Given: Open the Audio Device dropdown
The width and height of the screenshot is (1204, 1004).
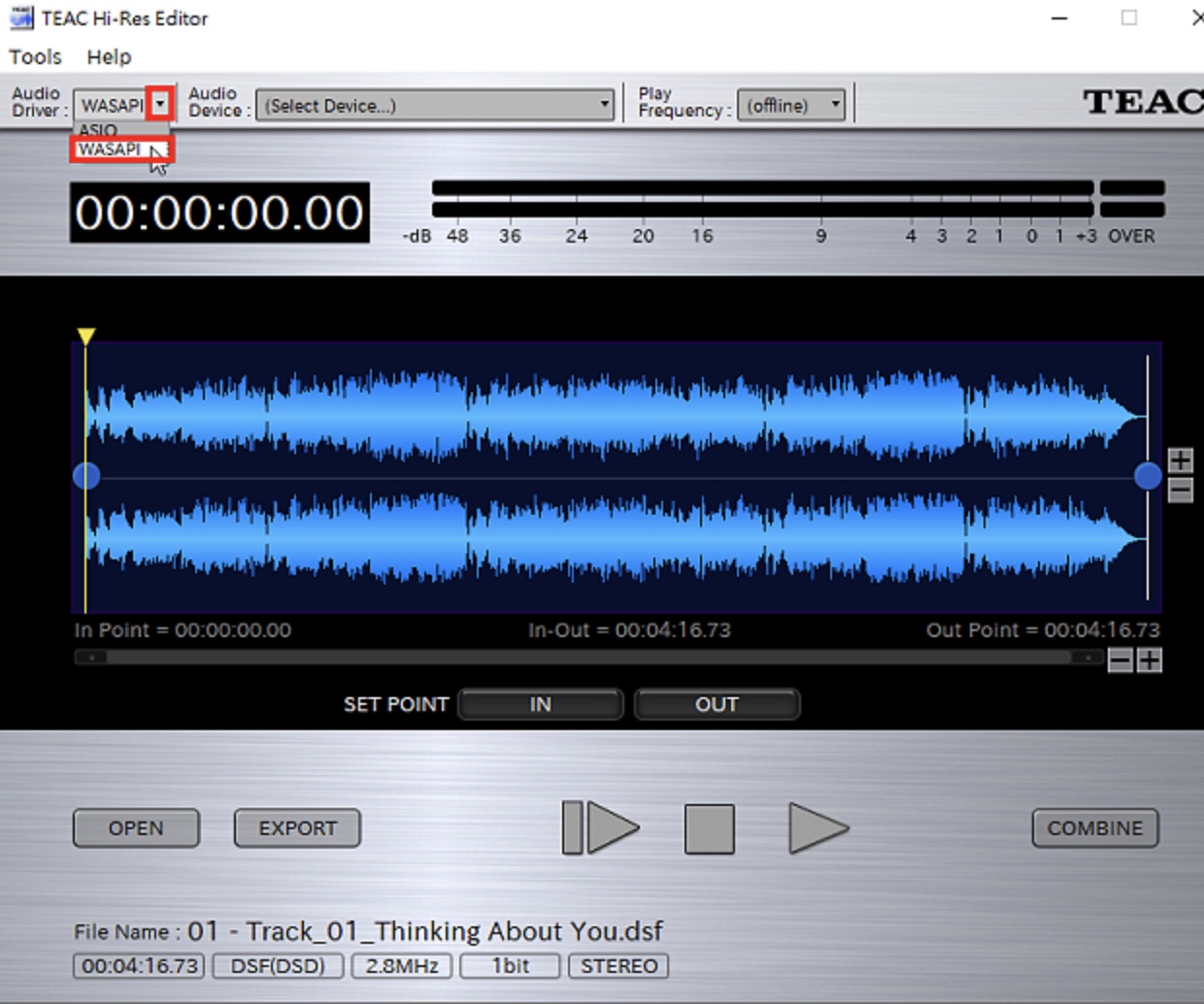Looking at the screenshot, I should (436, 105).
